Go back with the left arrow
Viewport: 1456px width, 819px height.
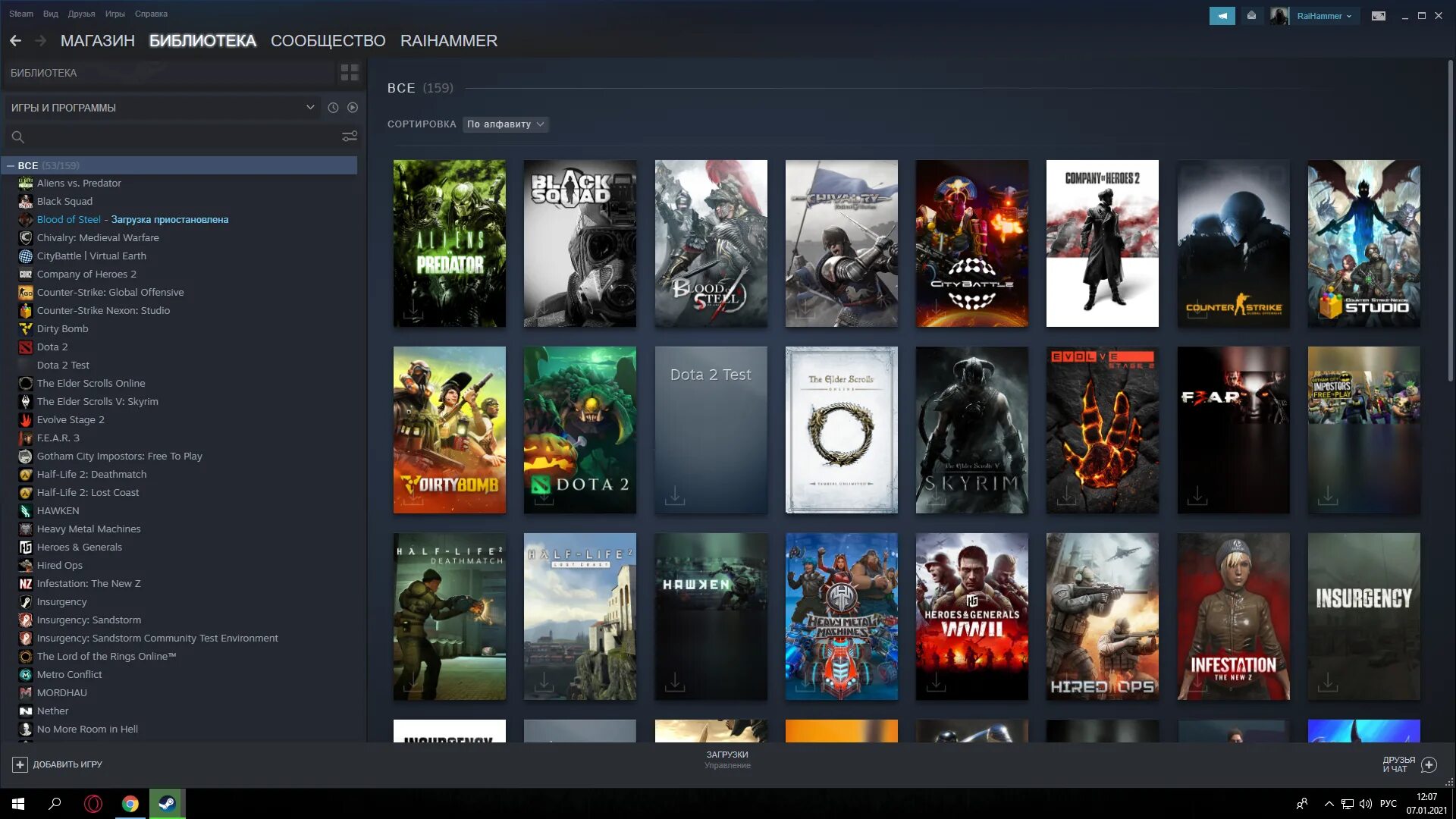coord(15,41)
